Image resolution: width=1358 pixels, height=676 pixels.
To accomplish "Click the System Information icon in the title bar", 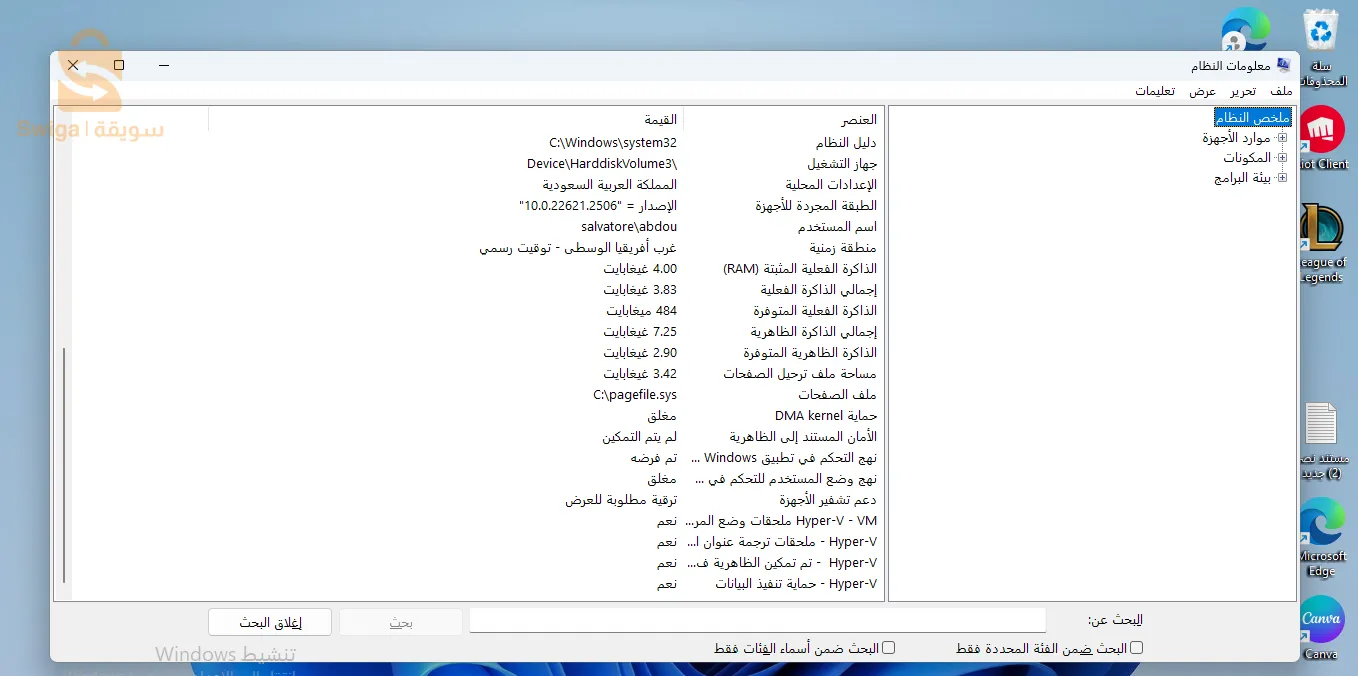I will pyautogui.click(x=1284, y=66).
